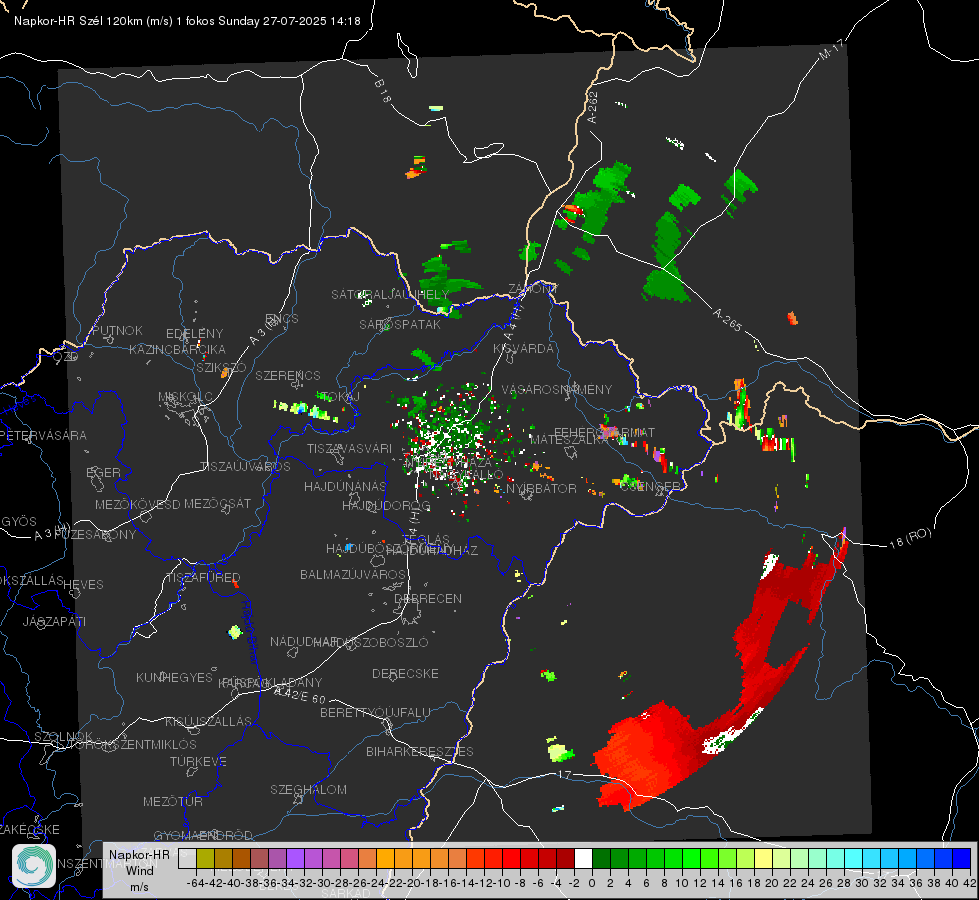Click the MEZŐCSÁT town label
This screenshot has width=979, height=900.
click(x=217, y=503)
